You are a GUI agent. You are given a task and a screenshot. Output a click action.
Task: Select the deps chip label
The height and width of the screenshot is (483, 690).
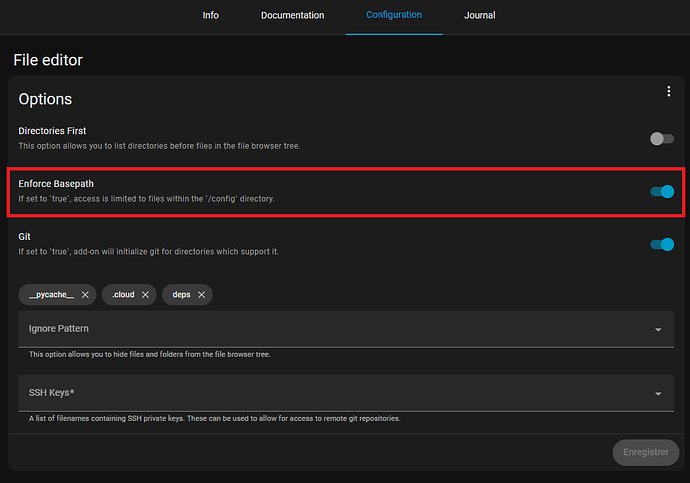181,295
